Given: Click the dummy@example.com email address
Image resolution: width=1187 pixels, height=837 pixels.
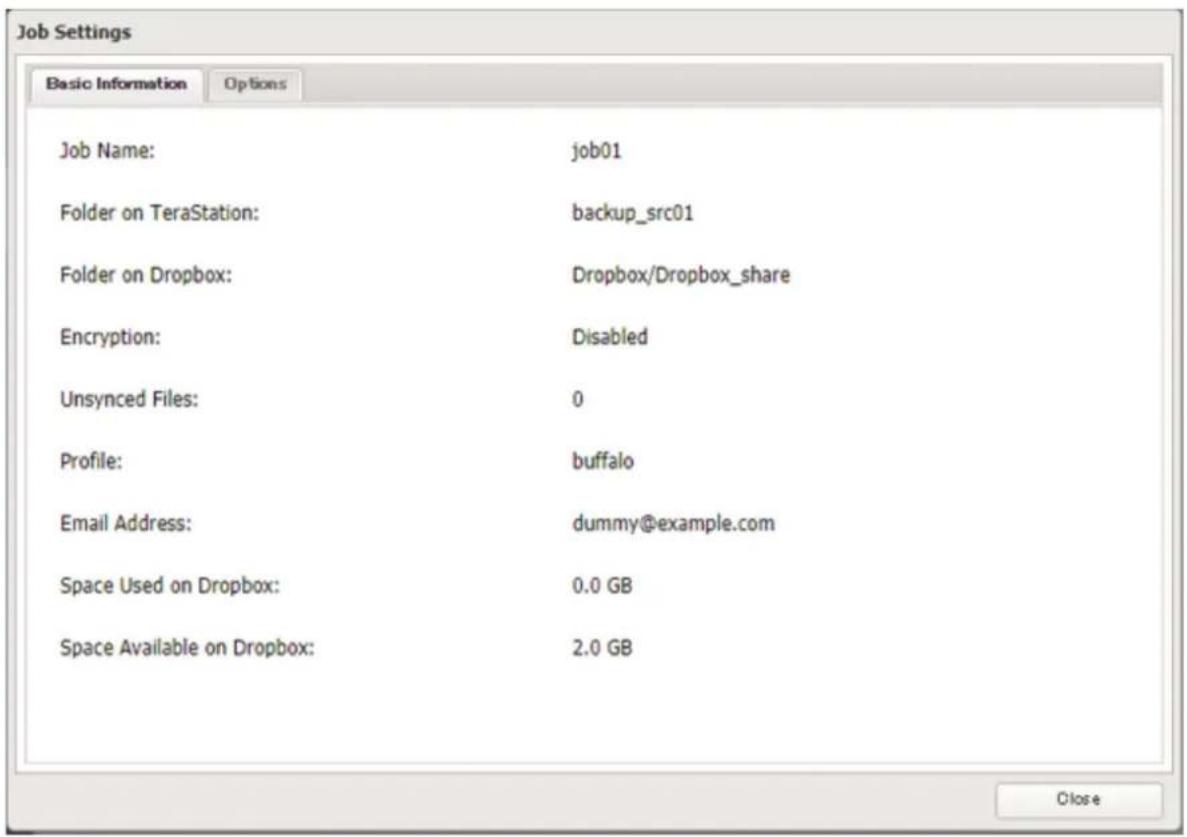Looking at the screenshot, I should click(x=673, y=523).
